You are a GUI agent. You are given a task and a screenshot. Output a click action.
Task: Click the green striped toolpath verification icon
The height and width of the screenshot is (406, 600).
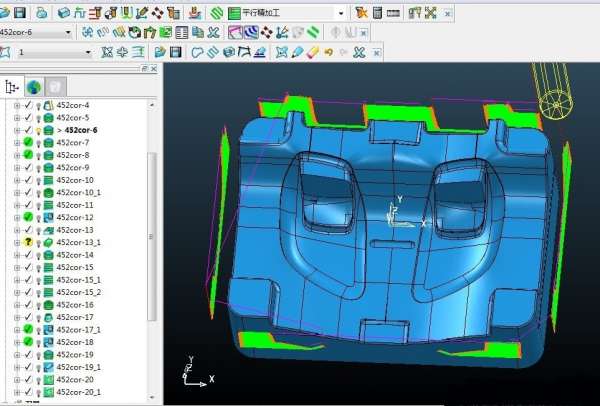(217, 13)
